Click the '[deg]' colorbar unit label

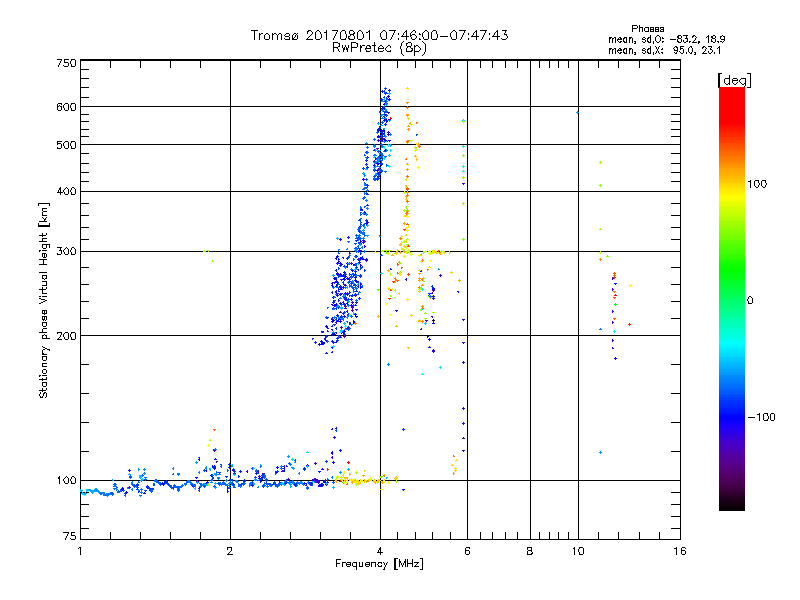click(734, 80)
